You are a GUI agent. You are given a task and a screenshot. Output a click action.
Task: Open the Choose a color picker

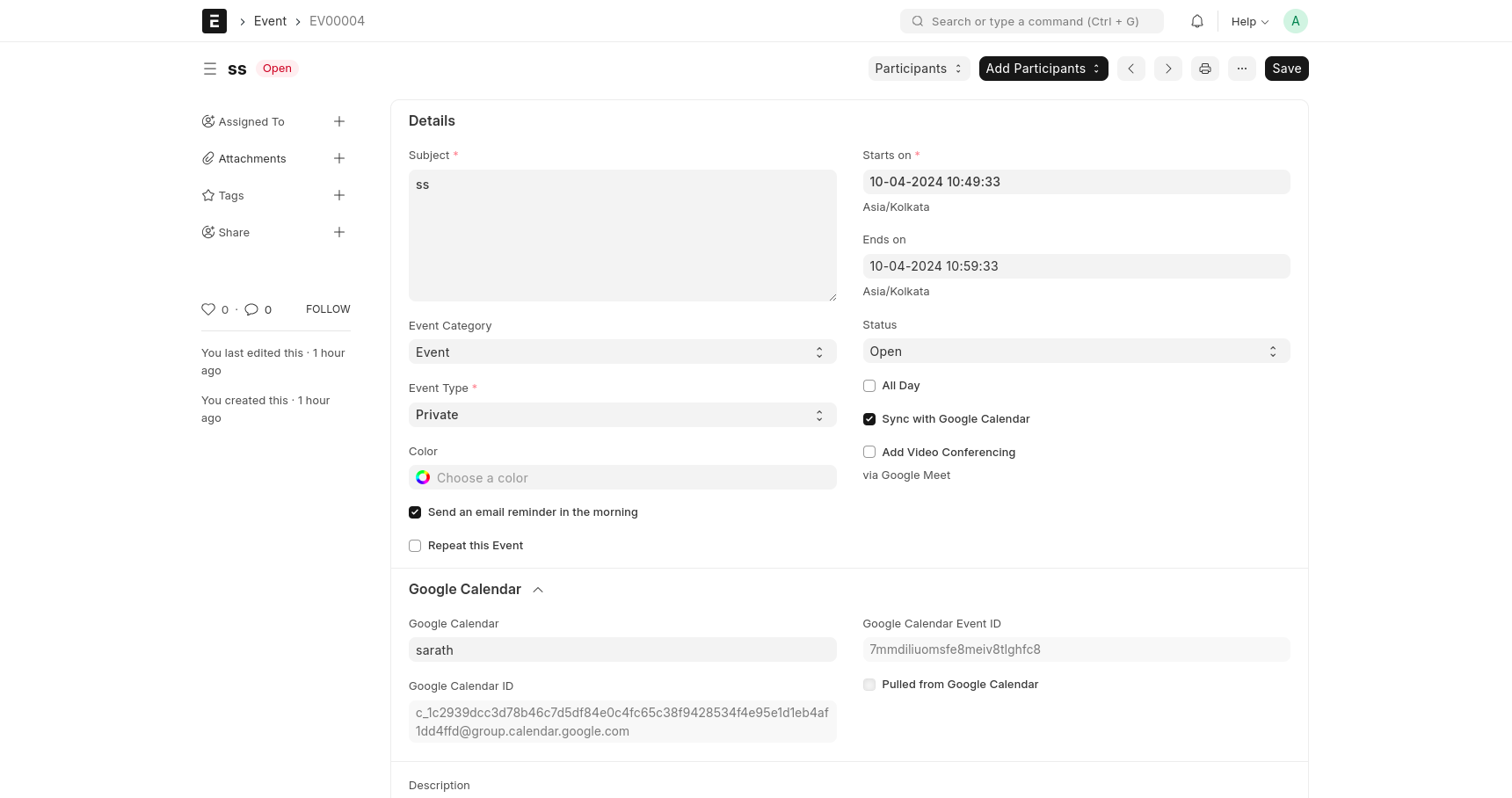pos(622,478)
